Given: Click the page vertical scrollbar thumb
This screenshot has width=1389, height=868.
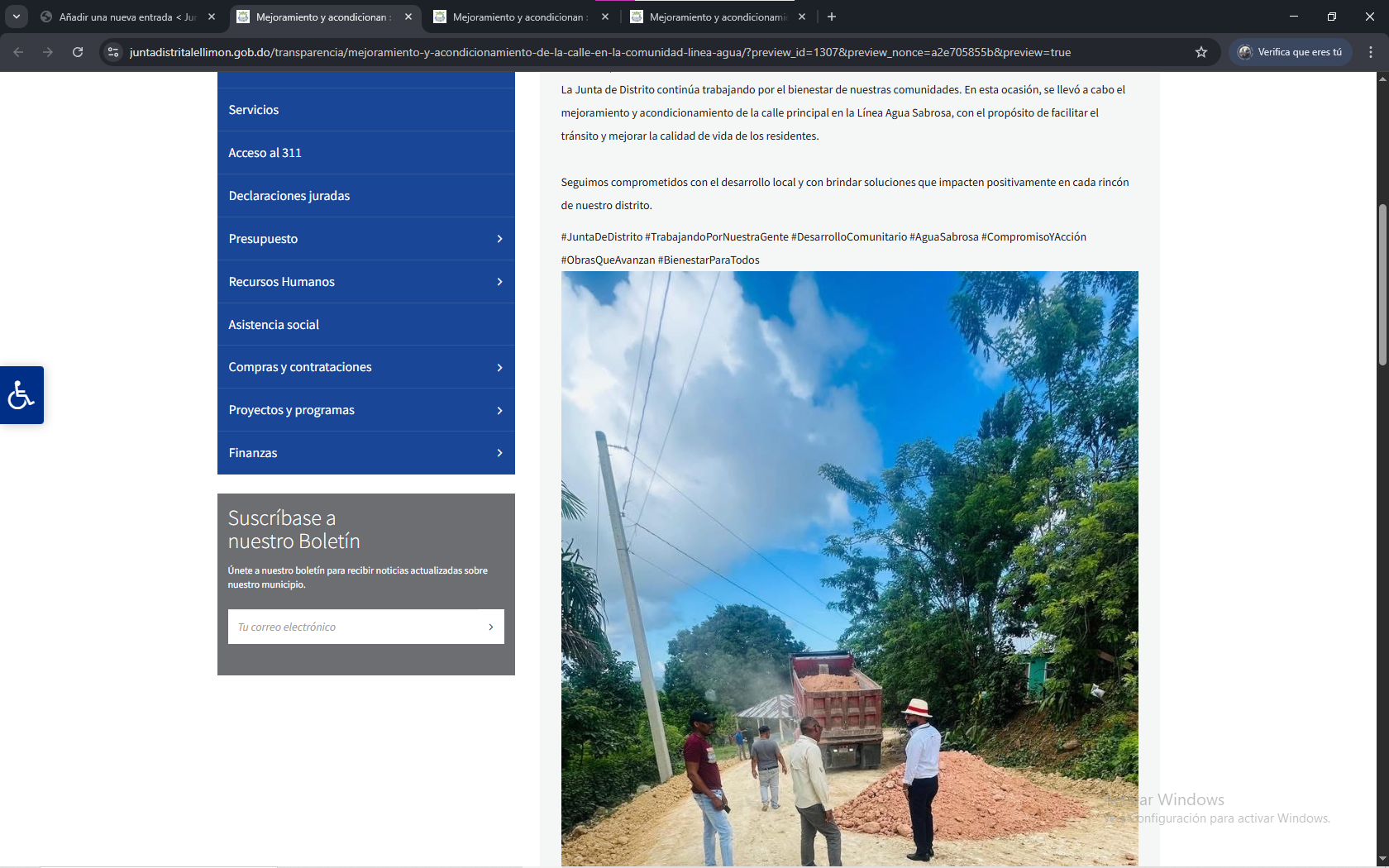Looking at the screenshot, I should (x=1382, y=284).
